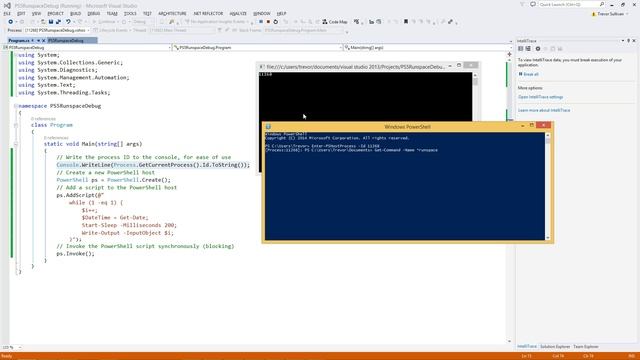Collapse the namespace PSSRunspaceDebug code block
The width and height of the screenshot is (640, 360).
pyautogui.click(x=16, y=106)
